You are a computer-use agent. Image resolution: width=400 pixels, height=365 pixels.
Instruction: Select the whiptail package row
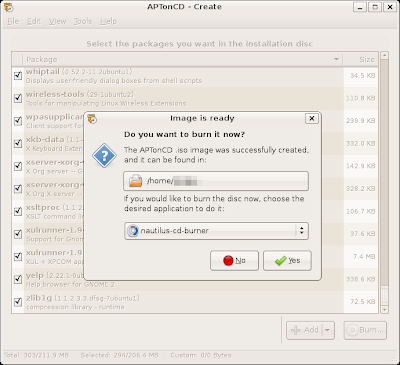pos(195,76)
